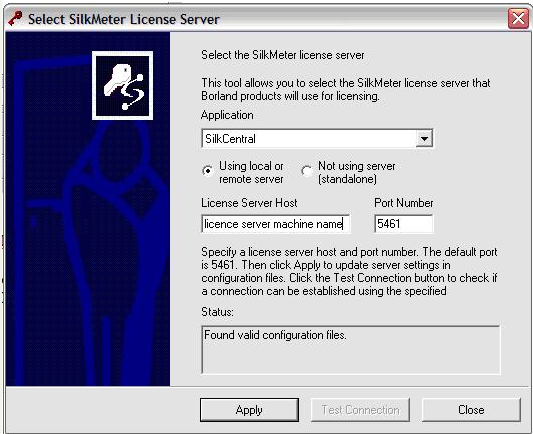Click the License Server Host label
The image size is (533, 434).
249,203
